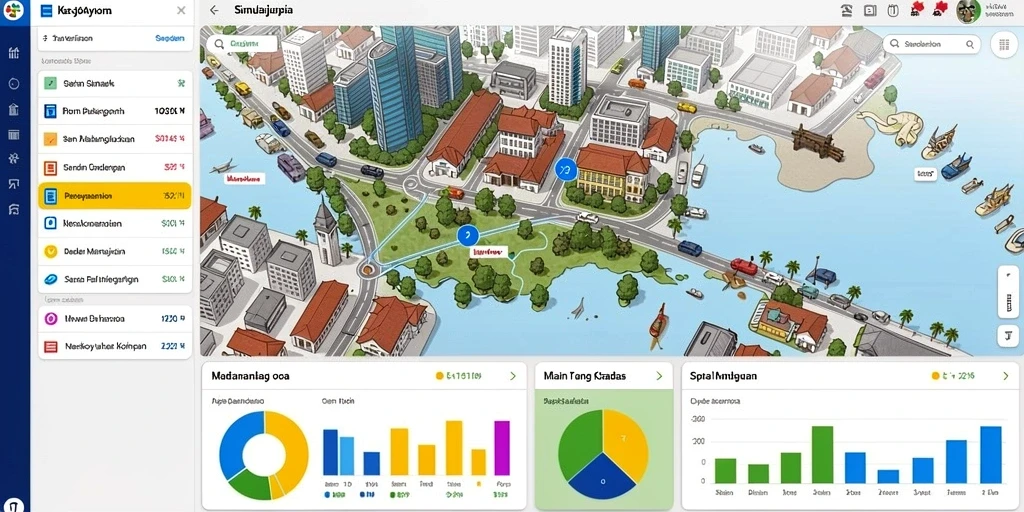Select the bank building icon in the sidebar

(14, 110)
